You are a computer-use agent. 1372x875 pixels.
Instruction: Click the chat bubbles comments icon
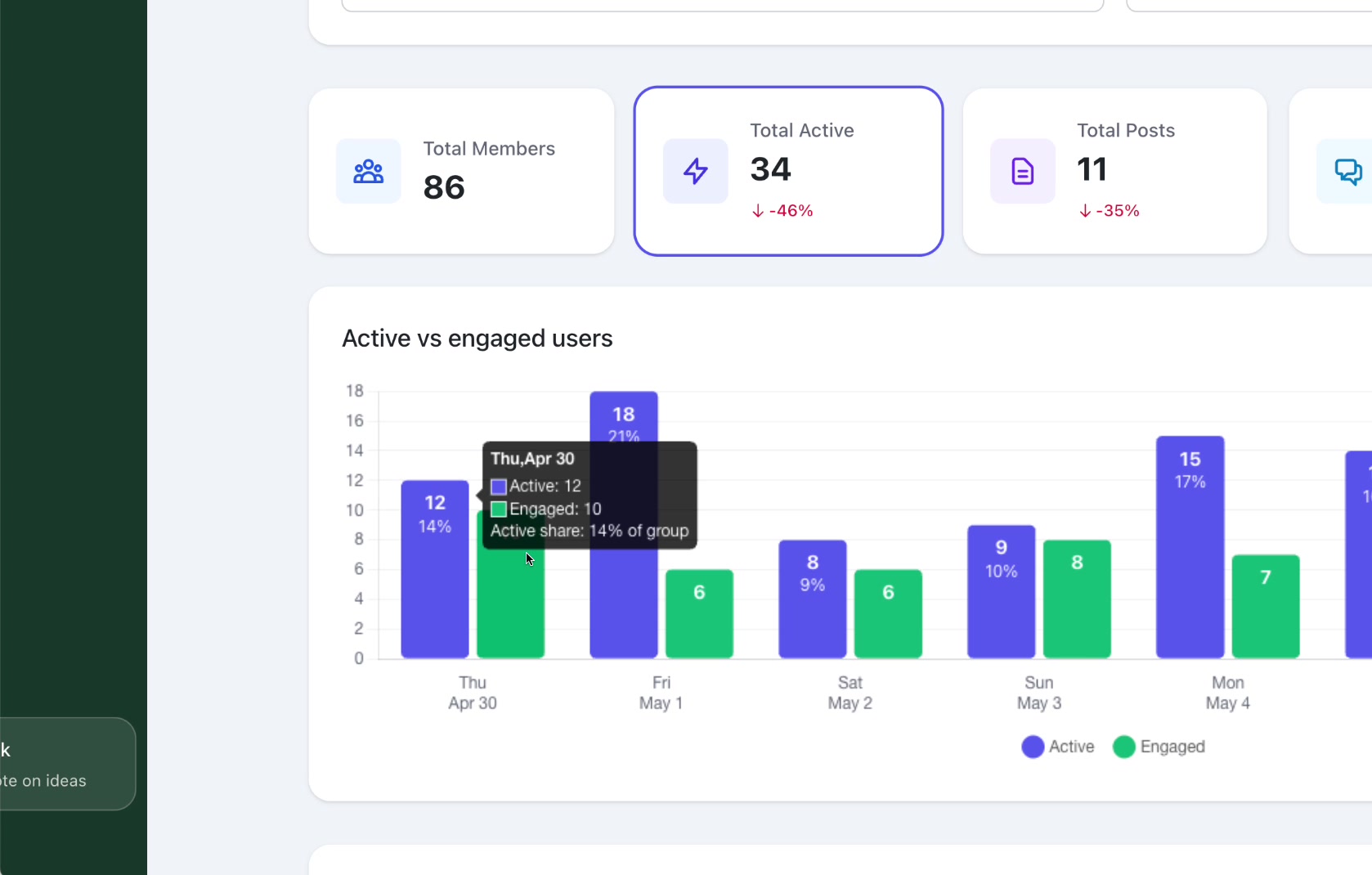[1348, 171]
